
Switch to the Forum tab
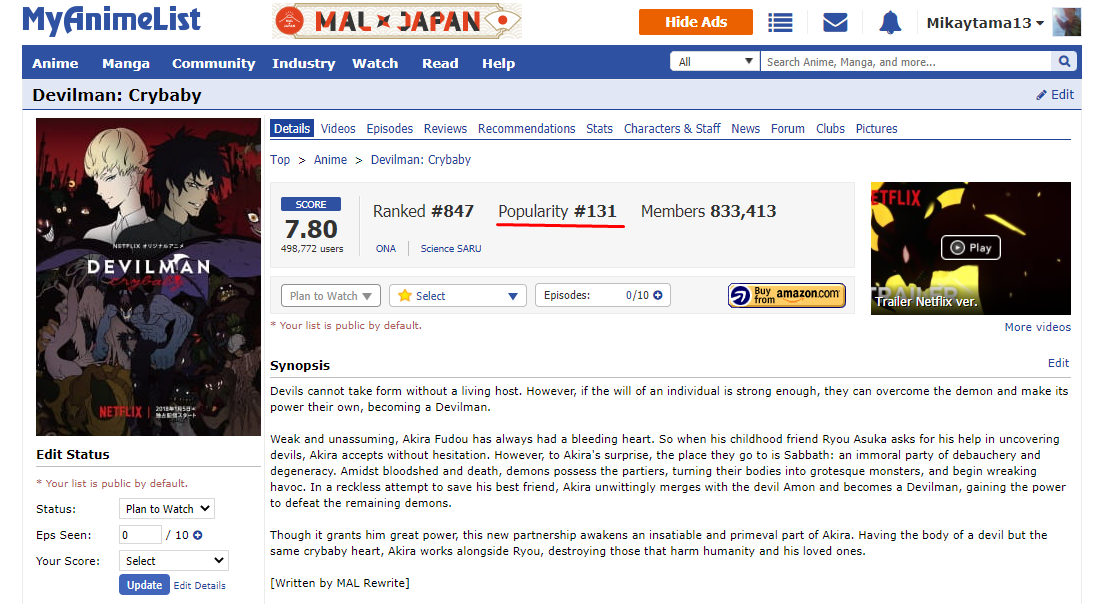(x=787, y=129)
